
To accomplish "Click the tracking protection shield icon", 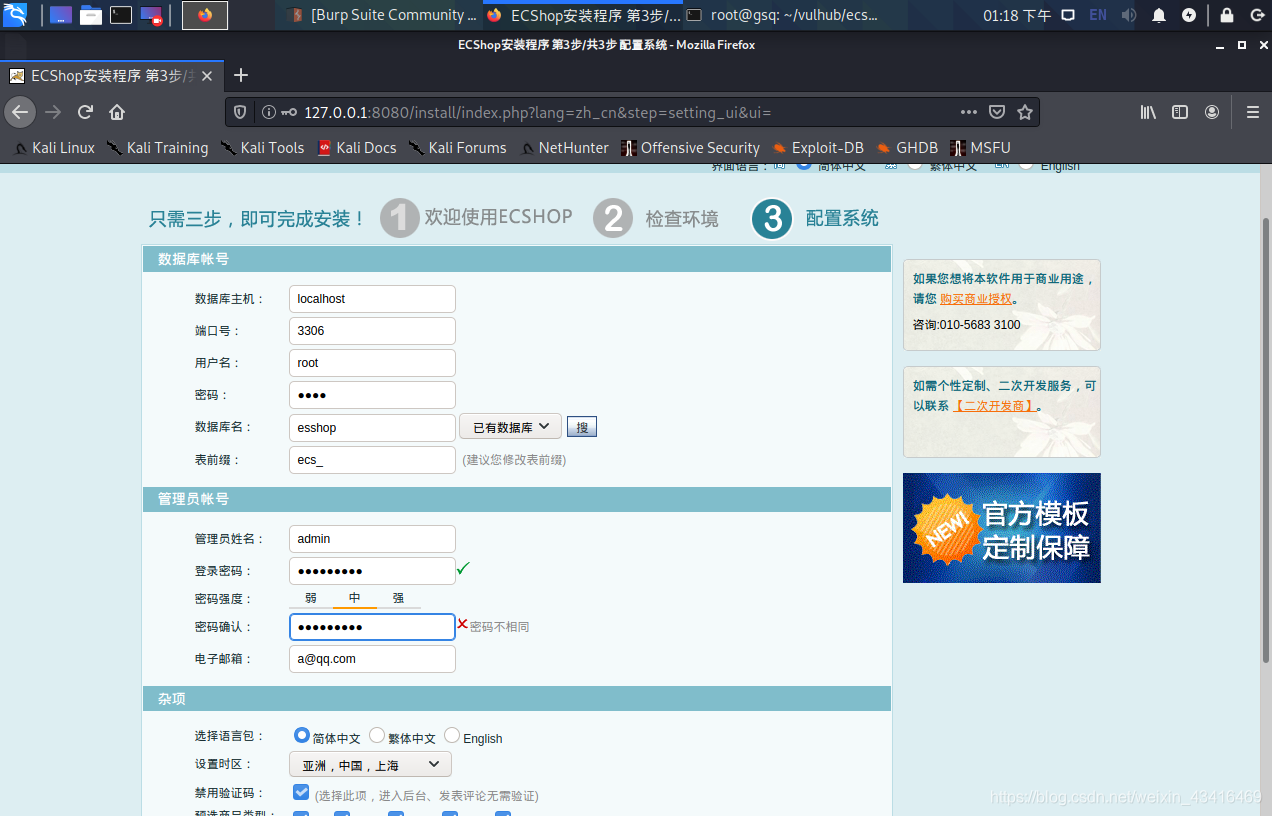I will 240,112.
